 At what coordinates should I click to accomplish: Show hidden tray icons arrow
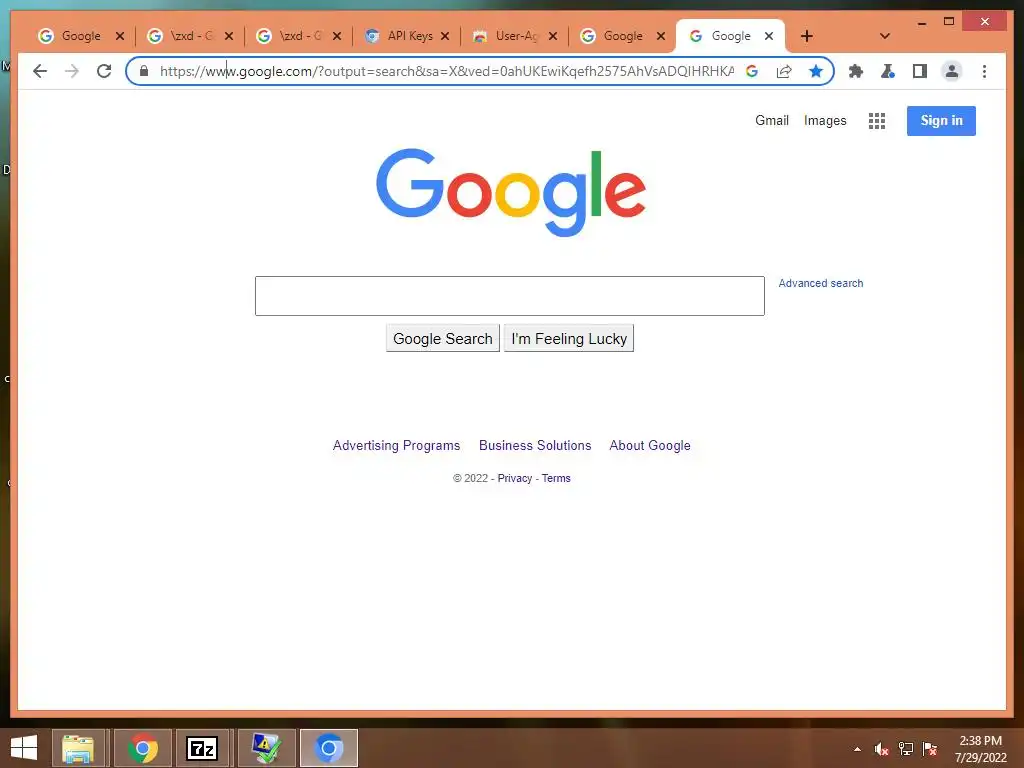click(x=857, y=749)
